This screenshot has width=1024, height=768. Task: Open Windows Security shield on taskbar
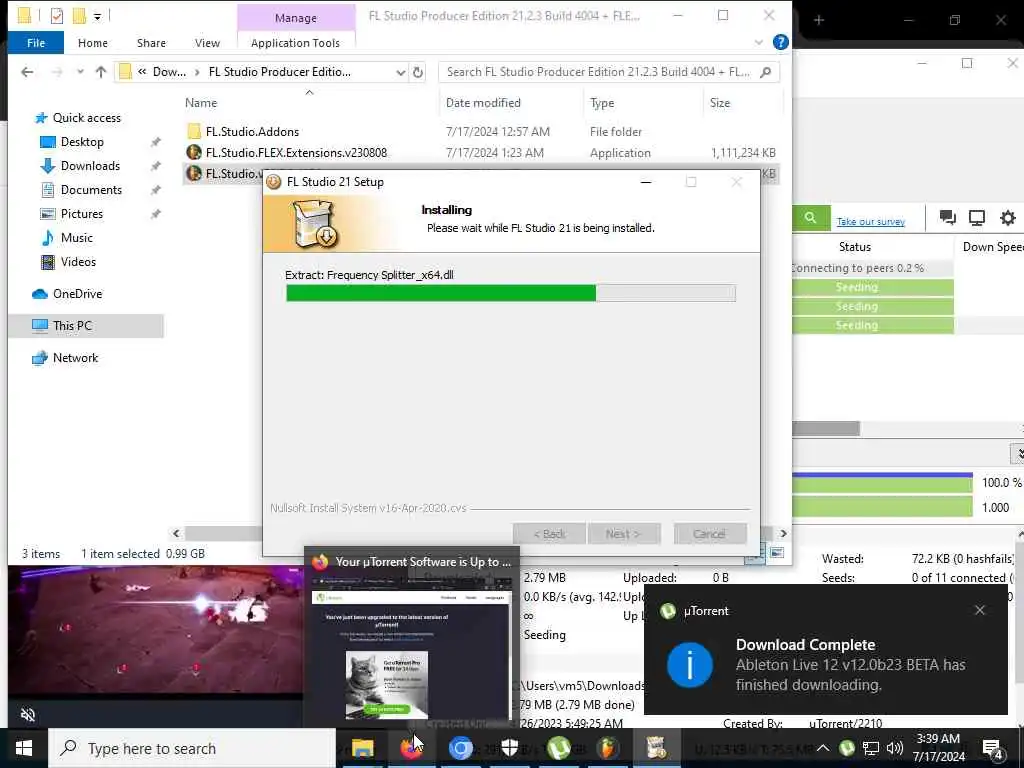click(x=509, y=748)
